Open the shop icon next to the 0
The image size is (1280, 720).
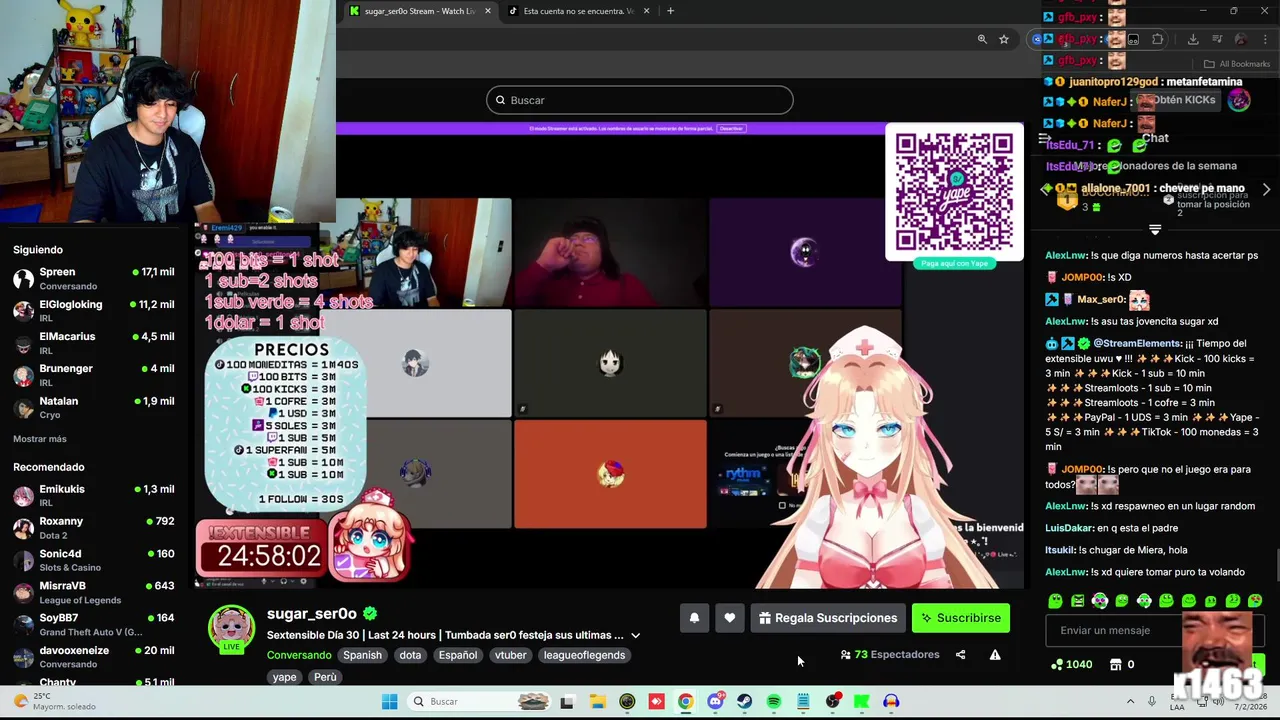(x=1116, y=664)
